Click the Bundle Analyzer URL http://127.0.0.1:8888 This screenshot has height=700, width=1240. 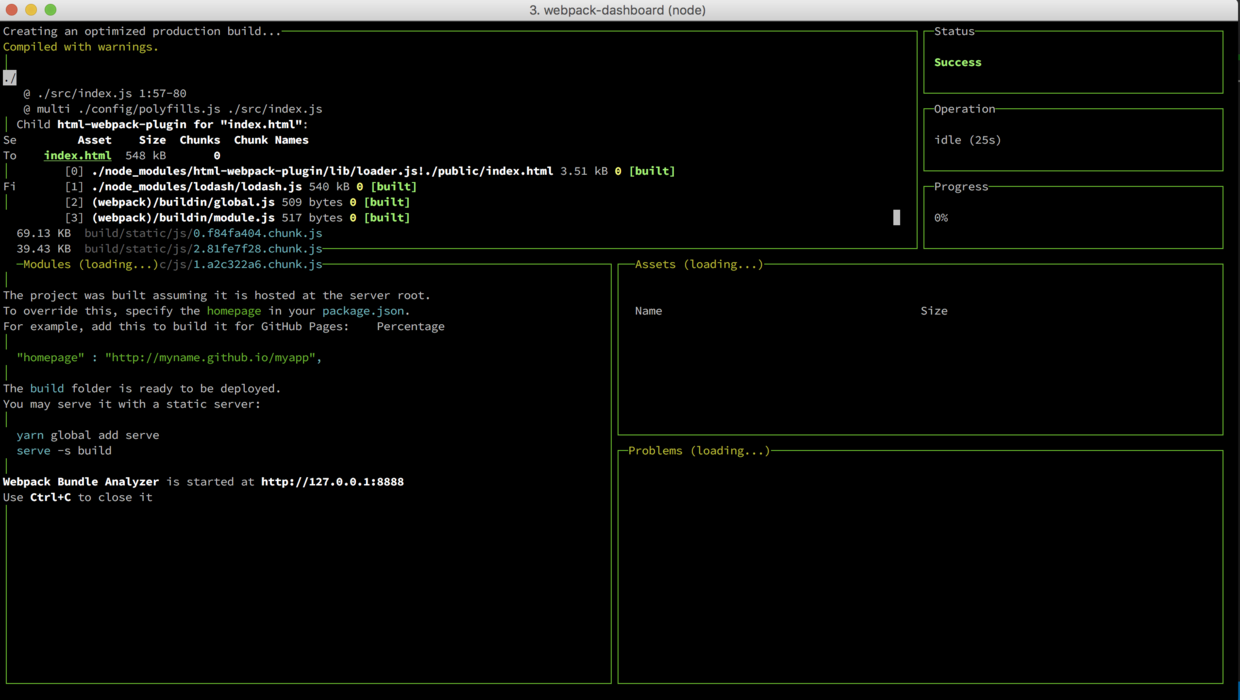click(x=332, y=482)
